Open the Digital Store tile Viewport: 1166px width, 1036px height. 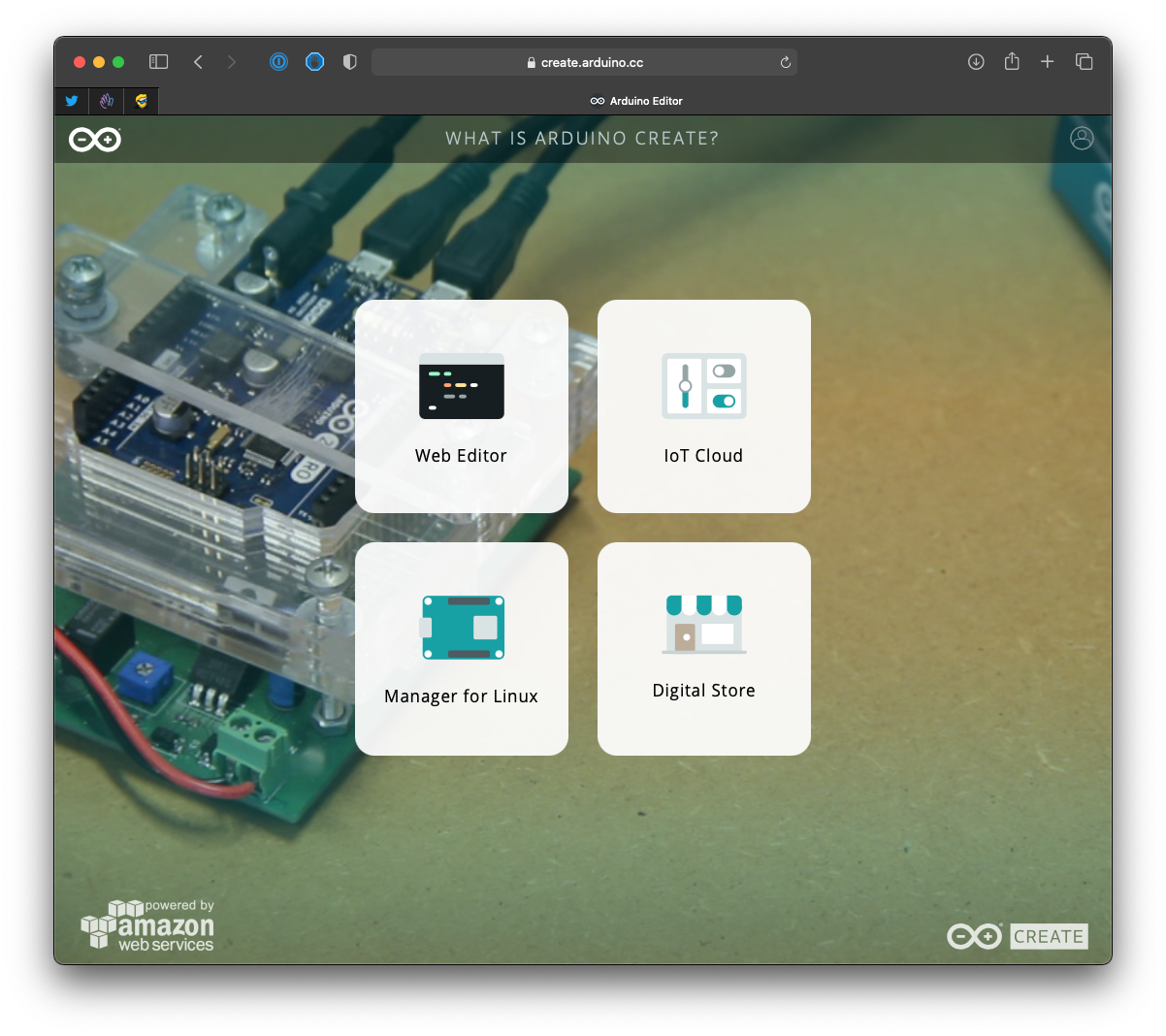(x=703, y=648)
